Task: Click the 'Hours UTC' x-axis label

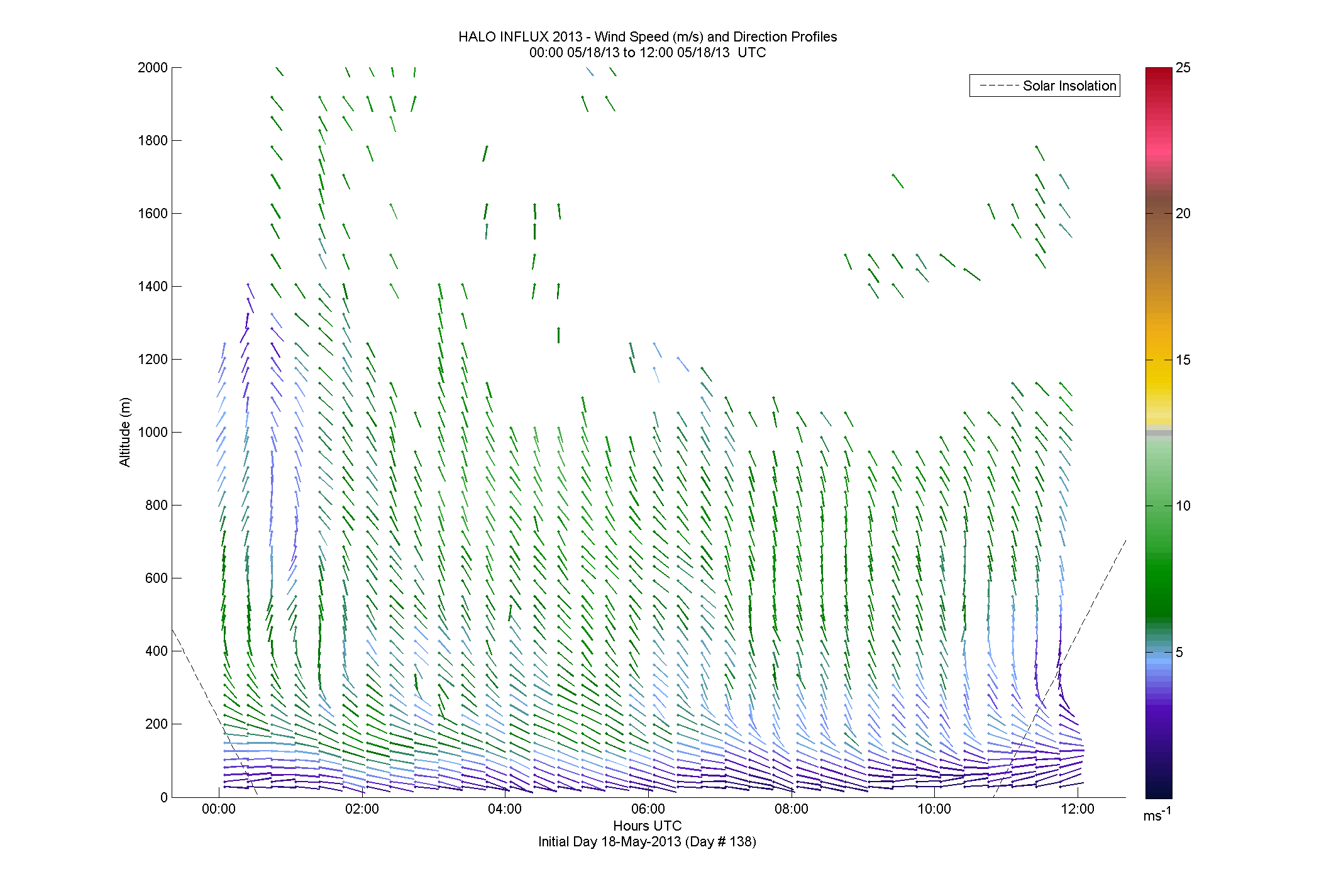Action: tap(648, 826)
